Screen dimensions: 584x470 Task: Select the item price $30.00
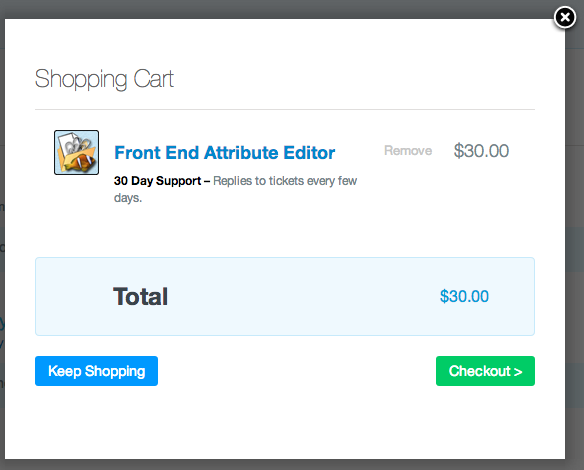481,151
